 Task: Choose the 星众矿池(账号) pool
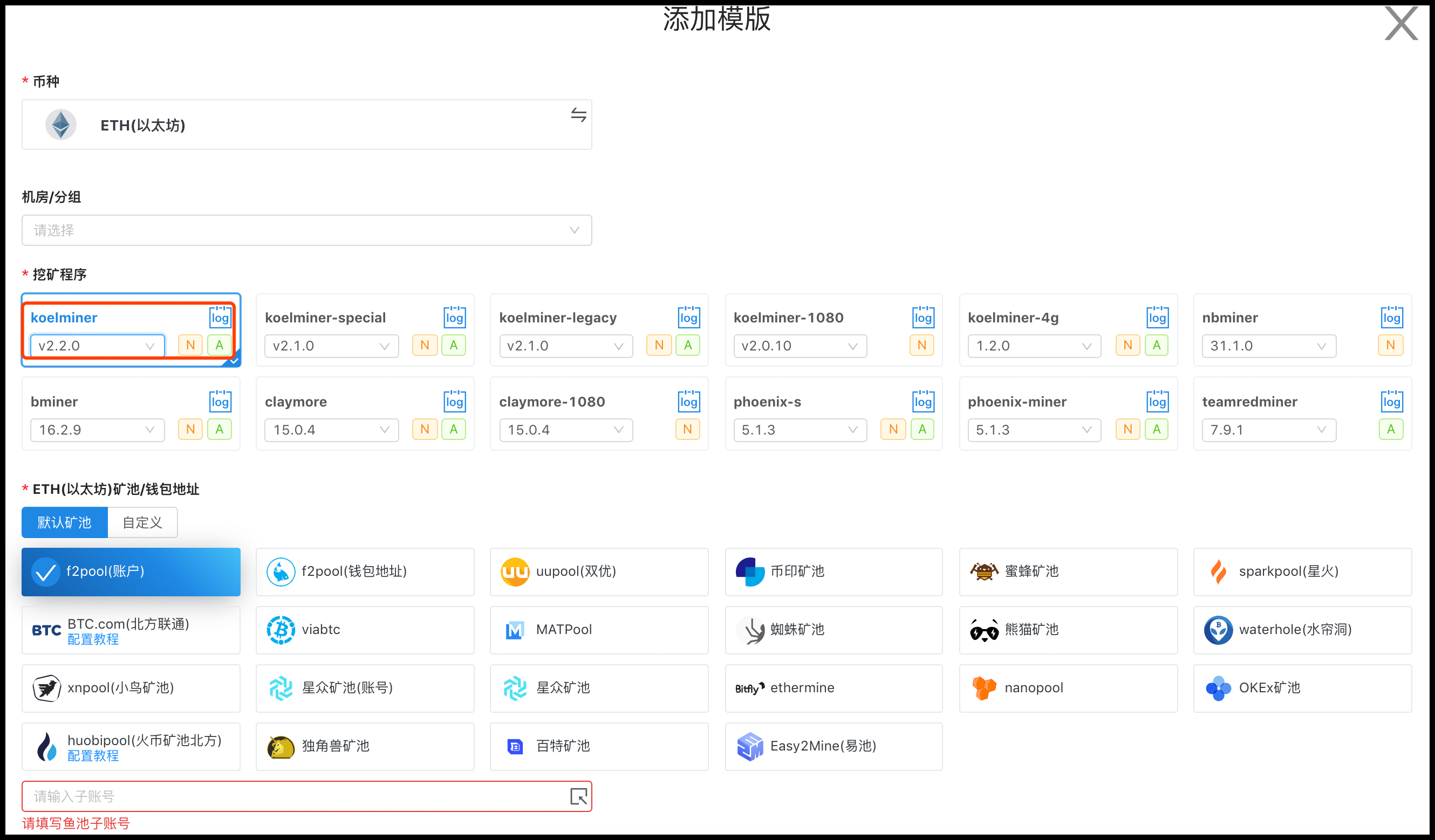click(365, 688)
